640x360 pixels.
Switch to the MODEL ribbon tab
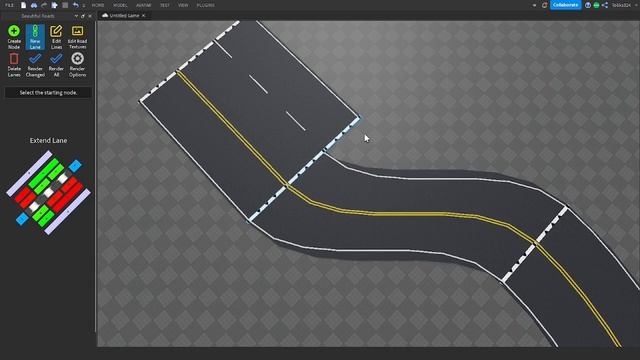tap(120, 5)
